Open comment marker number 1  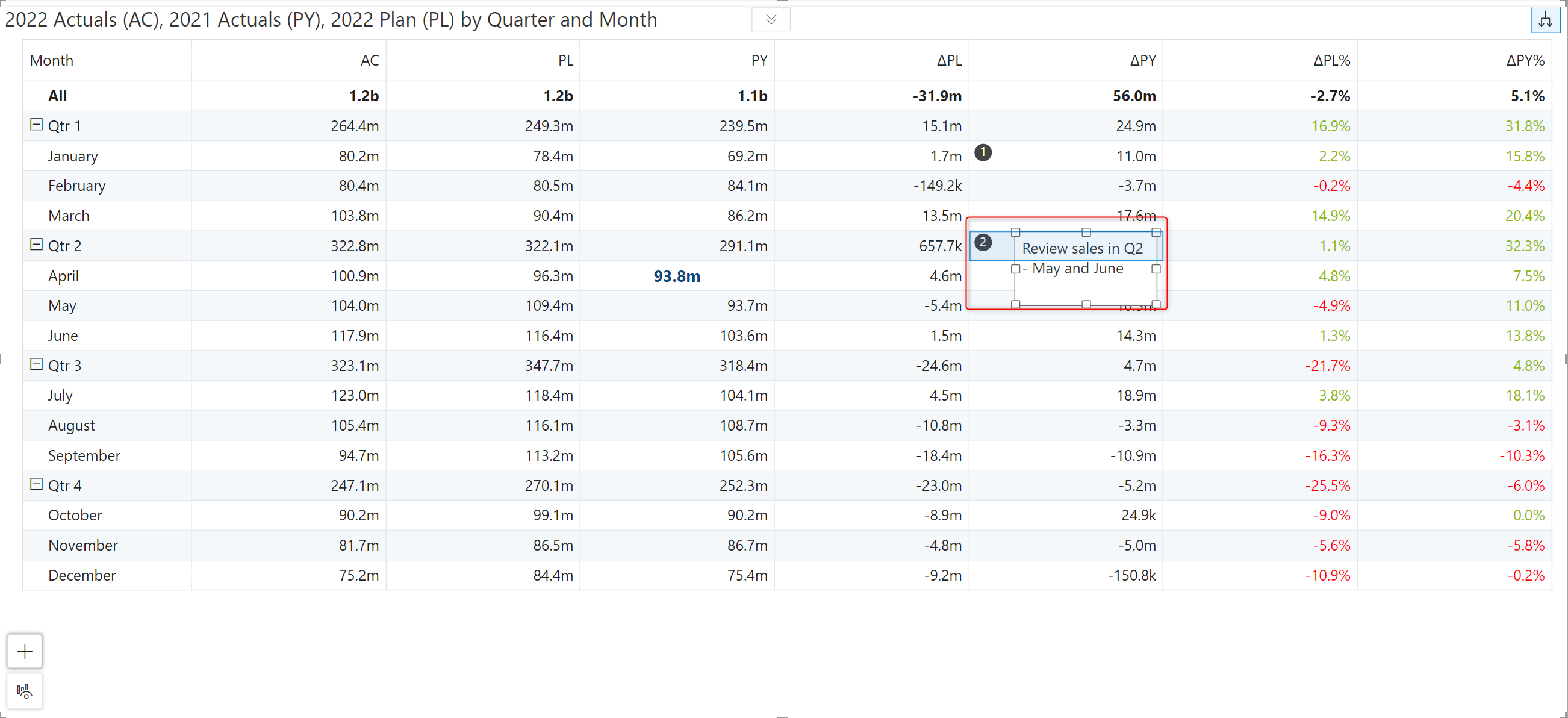click(983, 152)
